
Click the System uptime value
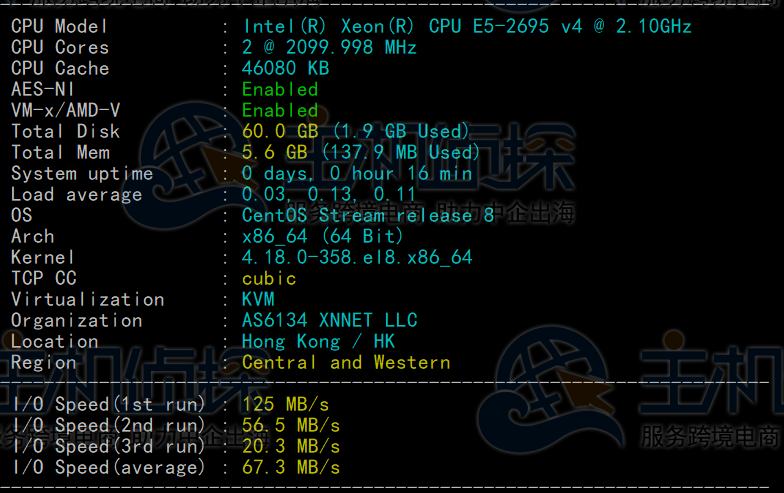357,174
